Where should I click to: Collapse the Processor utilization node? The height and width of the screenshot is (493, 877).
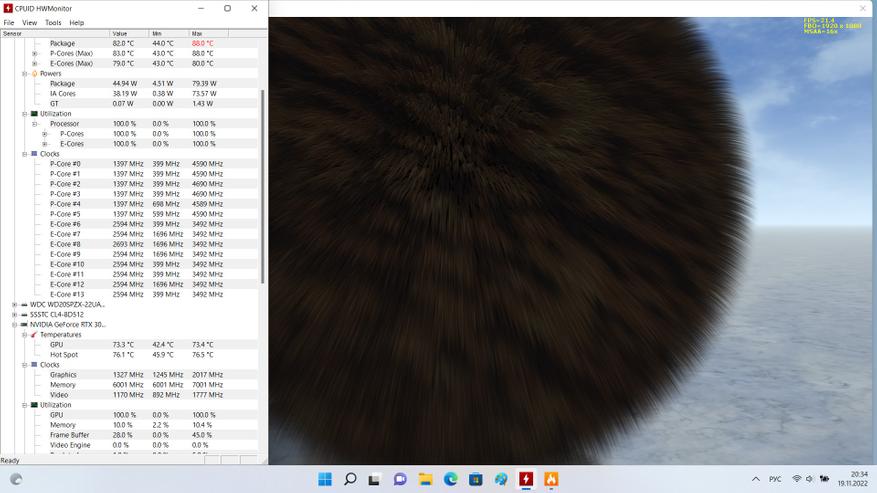point(35,124)
